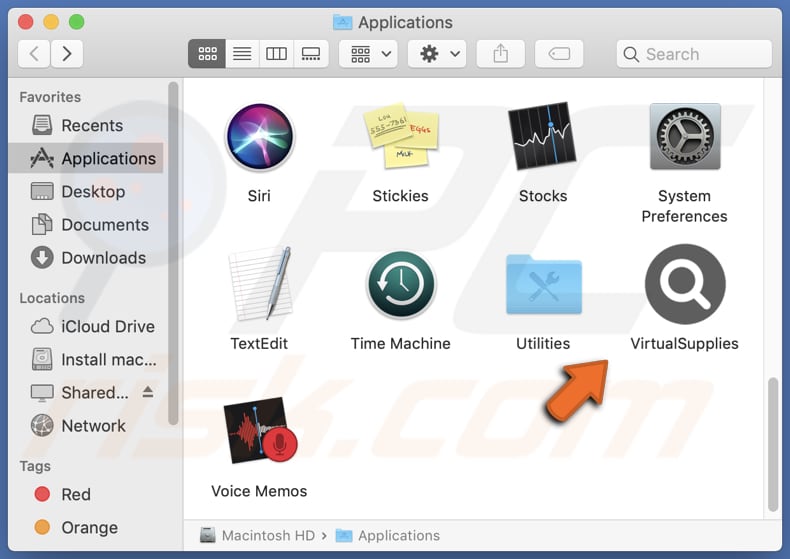Image resolution: width=790 pixels, height=559 pixels.
Task: Open Network in the sidebar
Action: tap(86, 426)
